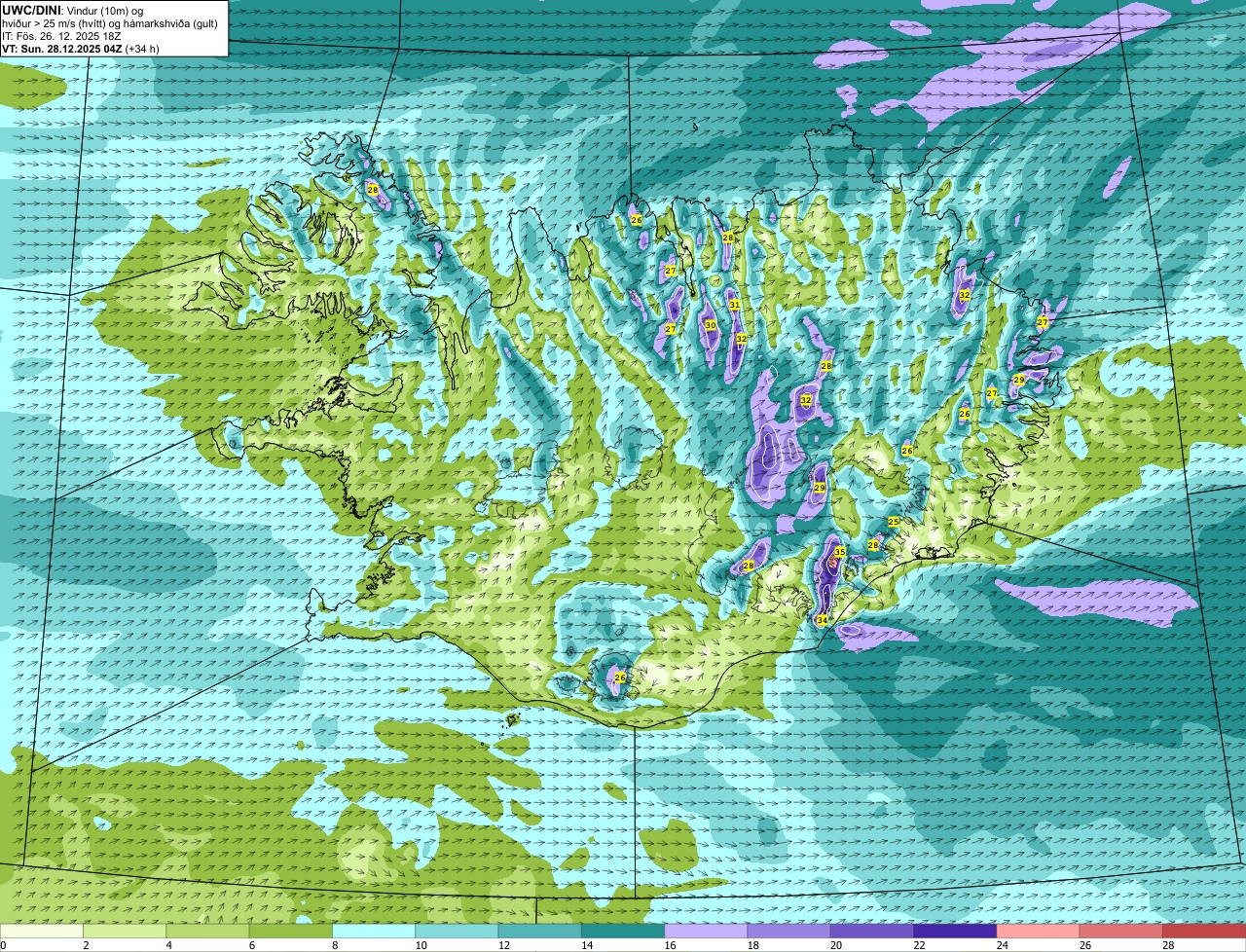Click the 'UWC/DINI: Vindur (10m) og' title line
Image resolution: width=1246 pixels, height=952 pixels.
click(72, 10)
